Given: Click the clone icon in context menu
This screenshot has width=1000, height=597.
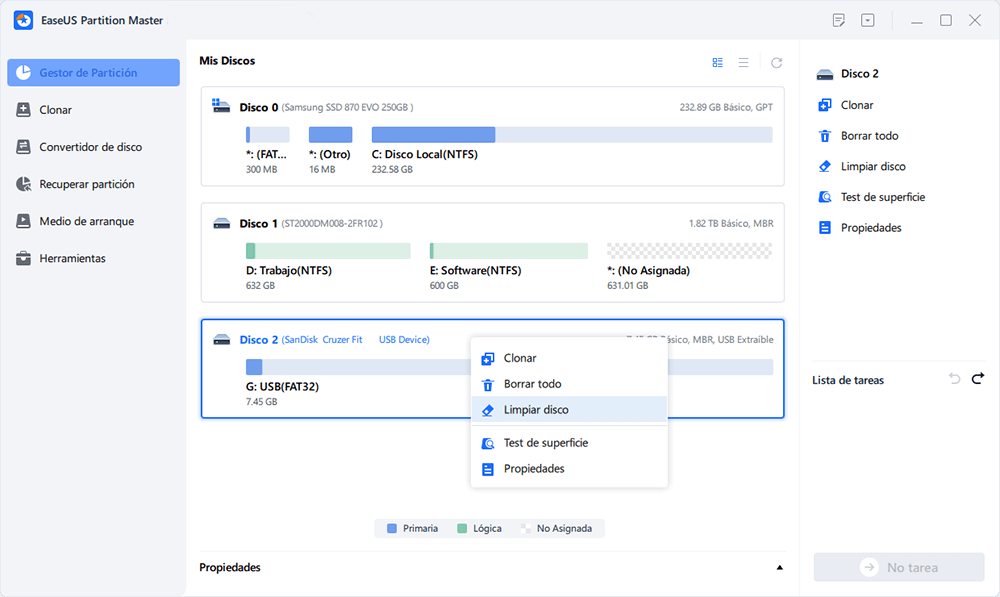Looking at the screenshot, I should point(488,359).
